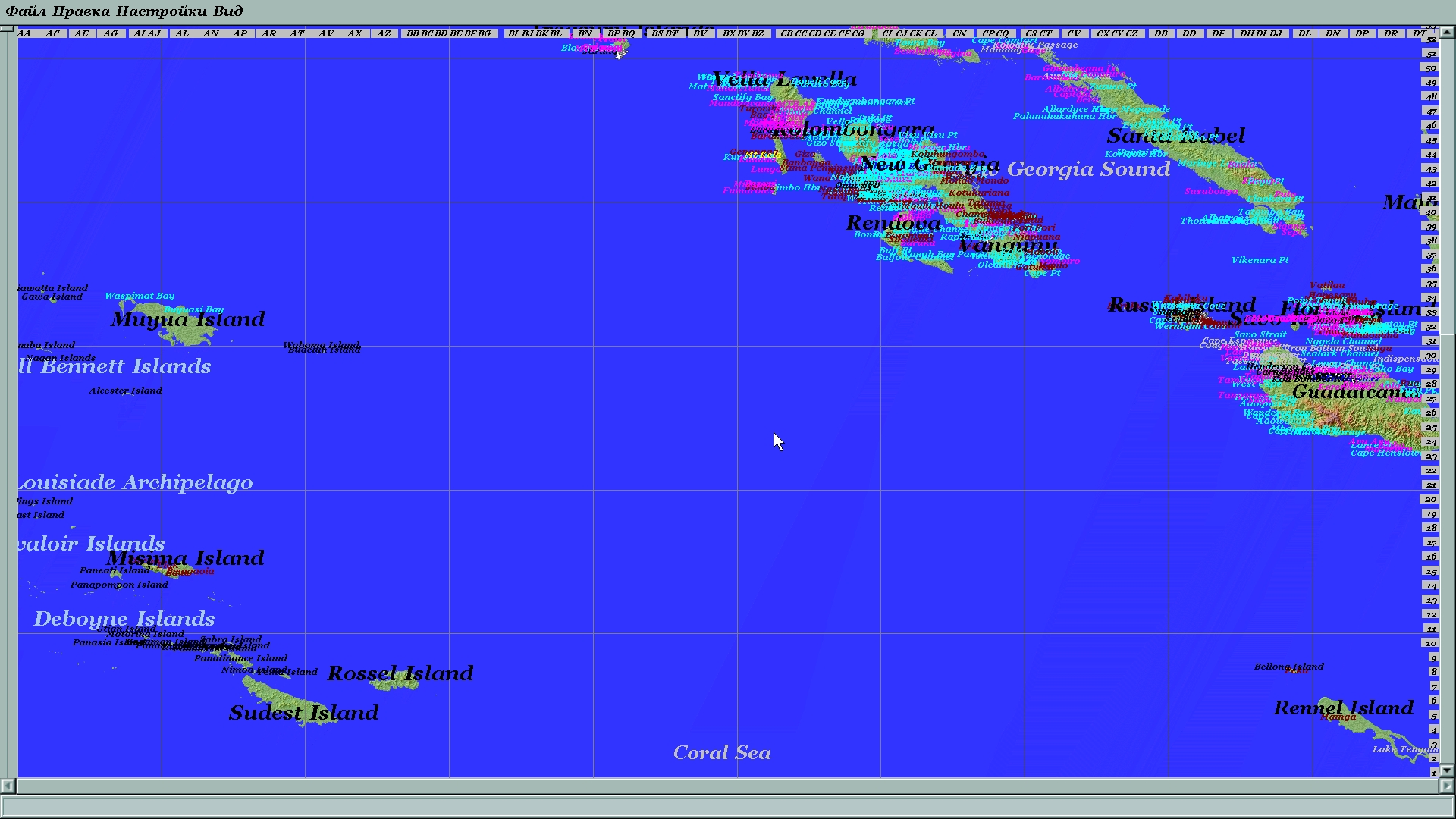
Task: Click the vertical scrollbar down arrow
Action: [1447, 770]
